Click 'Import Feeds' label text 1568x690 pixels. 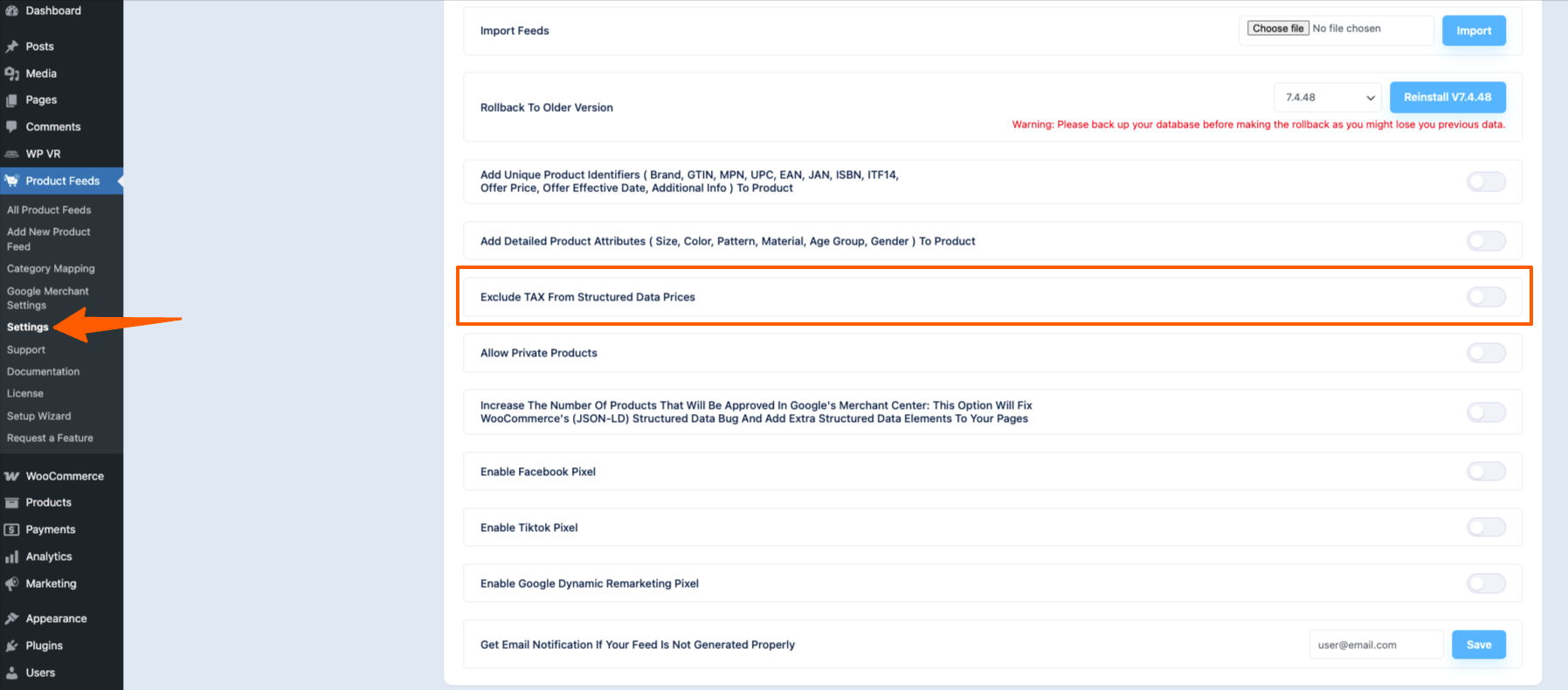click(x=515, y=31)
